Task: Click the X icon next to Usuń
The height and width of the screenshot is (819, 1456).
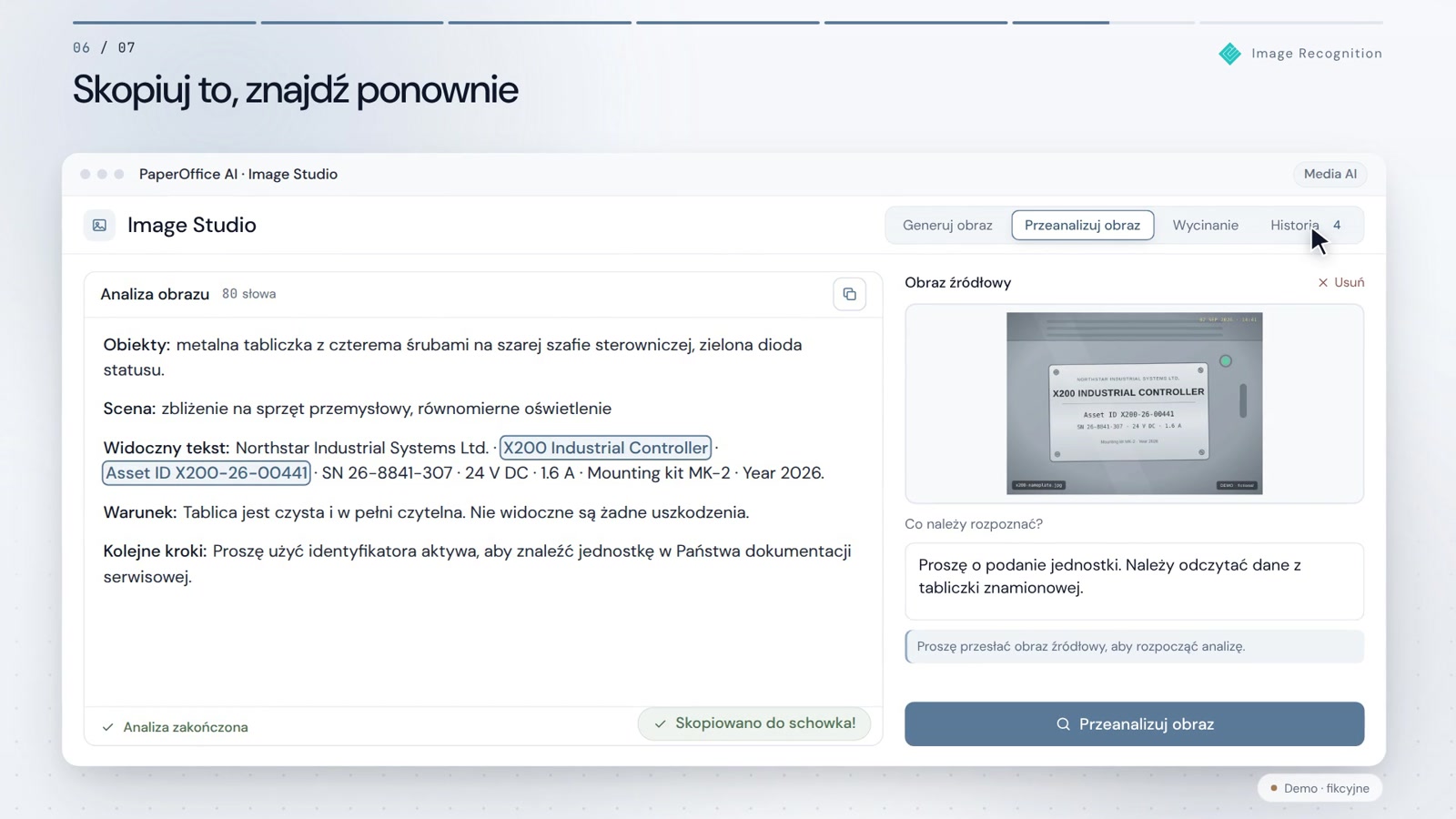Action: point(1323,283)
